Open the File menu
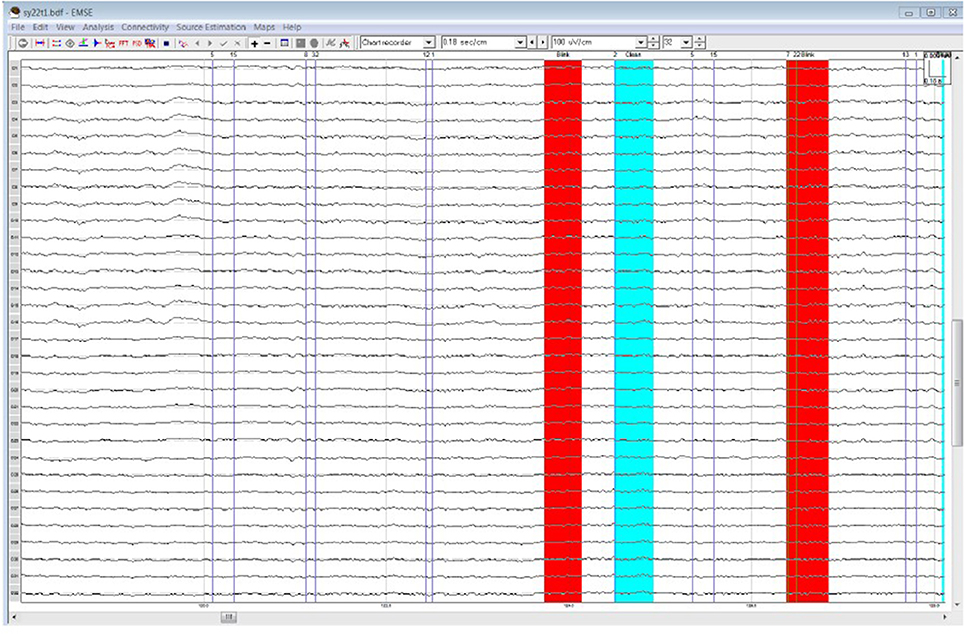 click(18, 27)
